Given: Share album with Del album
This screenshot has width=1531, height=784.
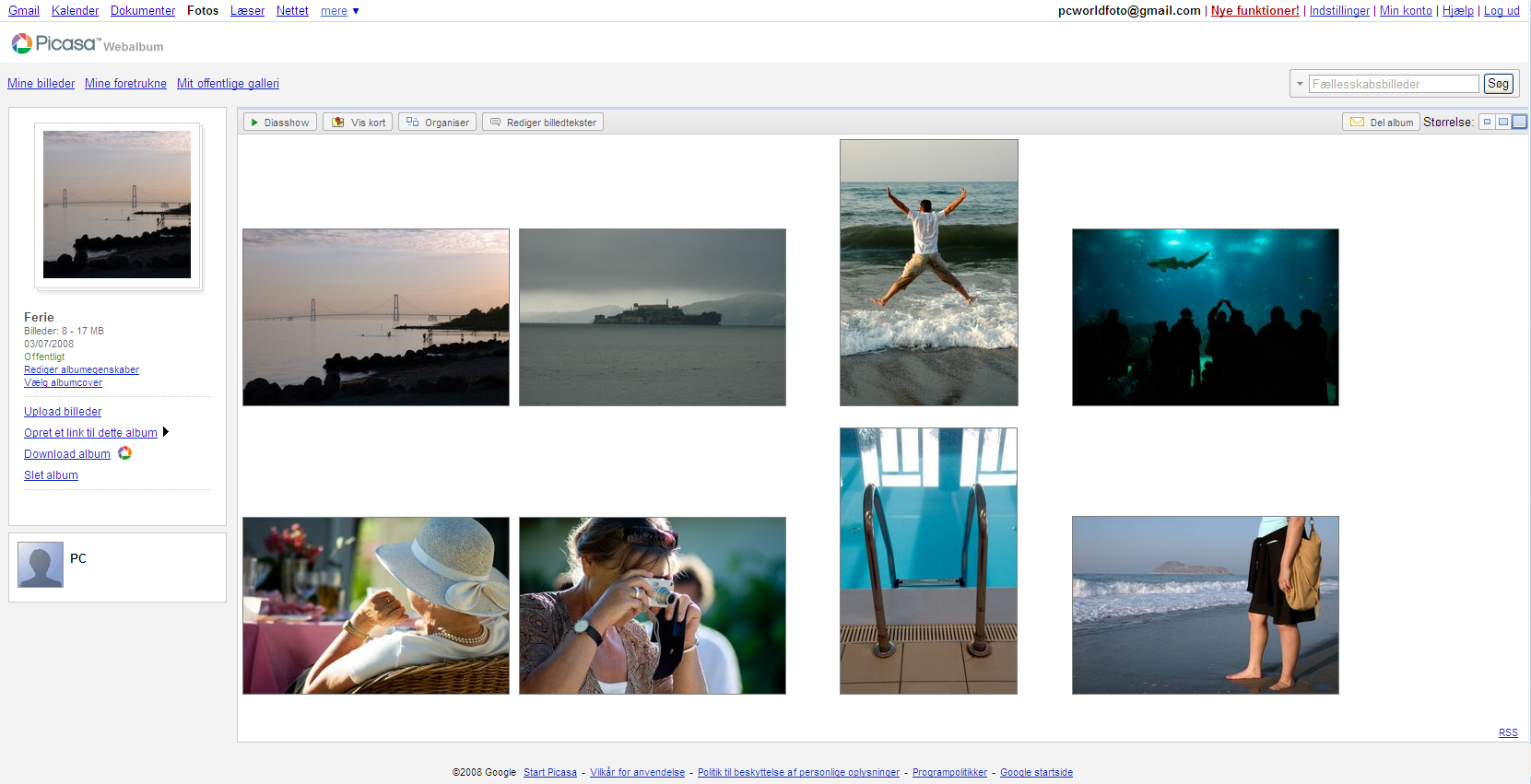Looking at the screenshot, I should [x=1381, y=123].
